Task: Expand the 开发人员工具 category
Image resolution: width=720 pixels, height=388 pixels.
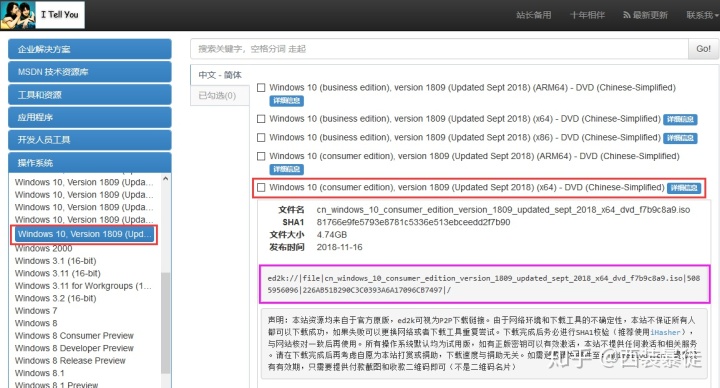Action: tap(90, 140)
